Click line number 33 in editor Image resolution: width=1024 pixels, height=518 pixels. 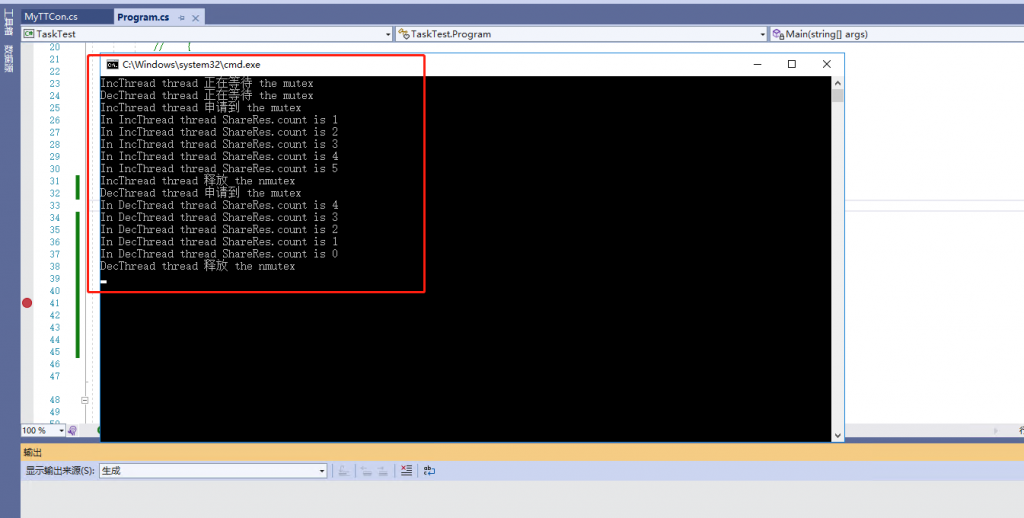tap(54, 205)
